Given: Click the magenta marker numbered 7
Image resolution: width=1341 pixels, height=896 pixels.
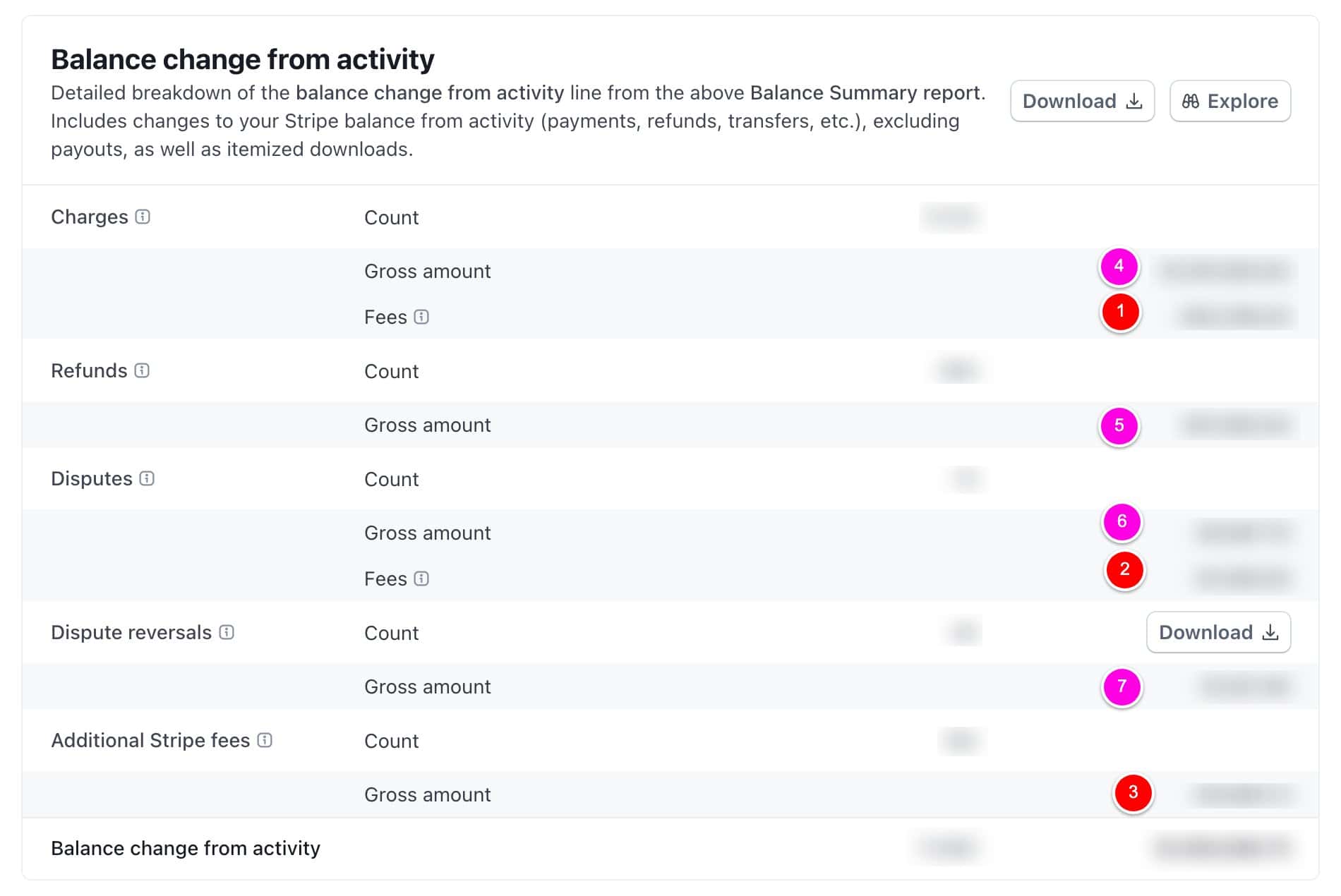Looking at the screenshot, I should click(x=1121, y=686).
